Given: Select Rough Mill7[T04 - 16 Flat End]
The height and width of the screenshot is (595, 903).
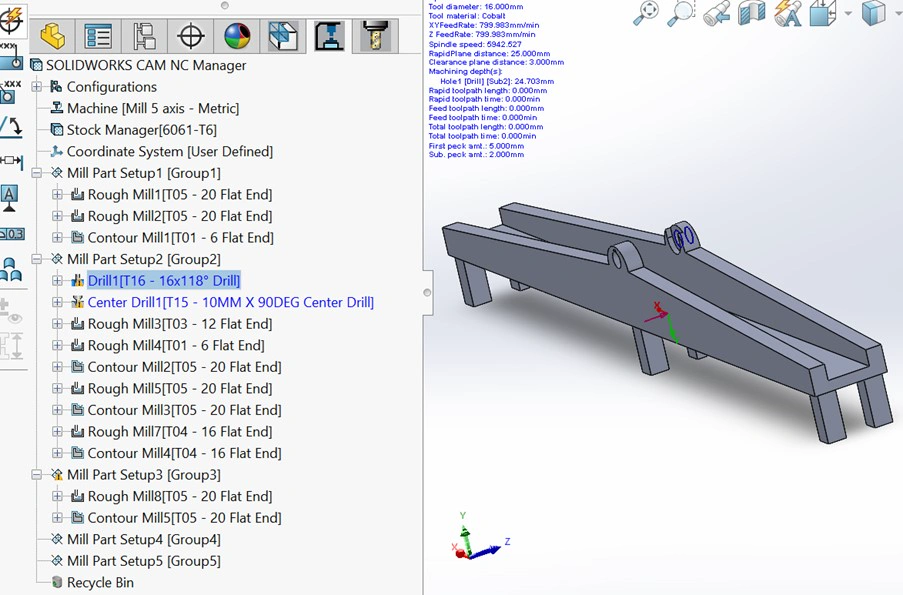Looking at the screenshot, I should [180, 431].
